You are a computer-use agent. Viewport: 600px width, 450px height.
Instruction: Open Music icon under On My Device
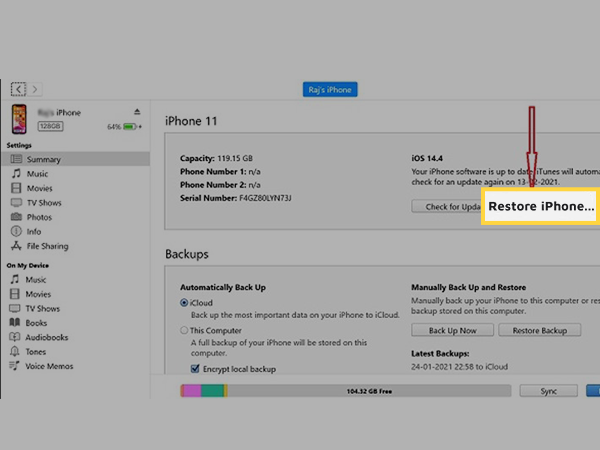tap(15, 279)
